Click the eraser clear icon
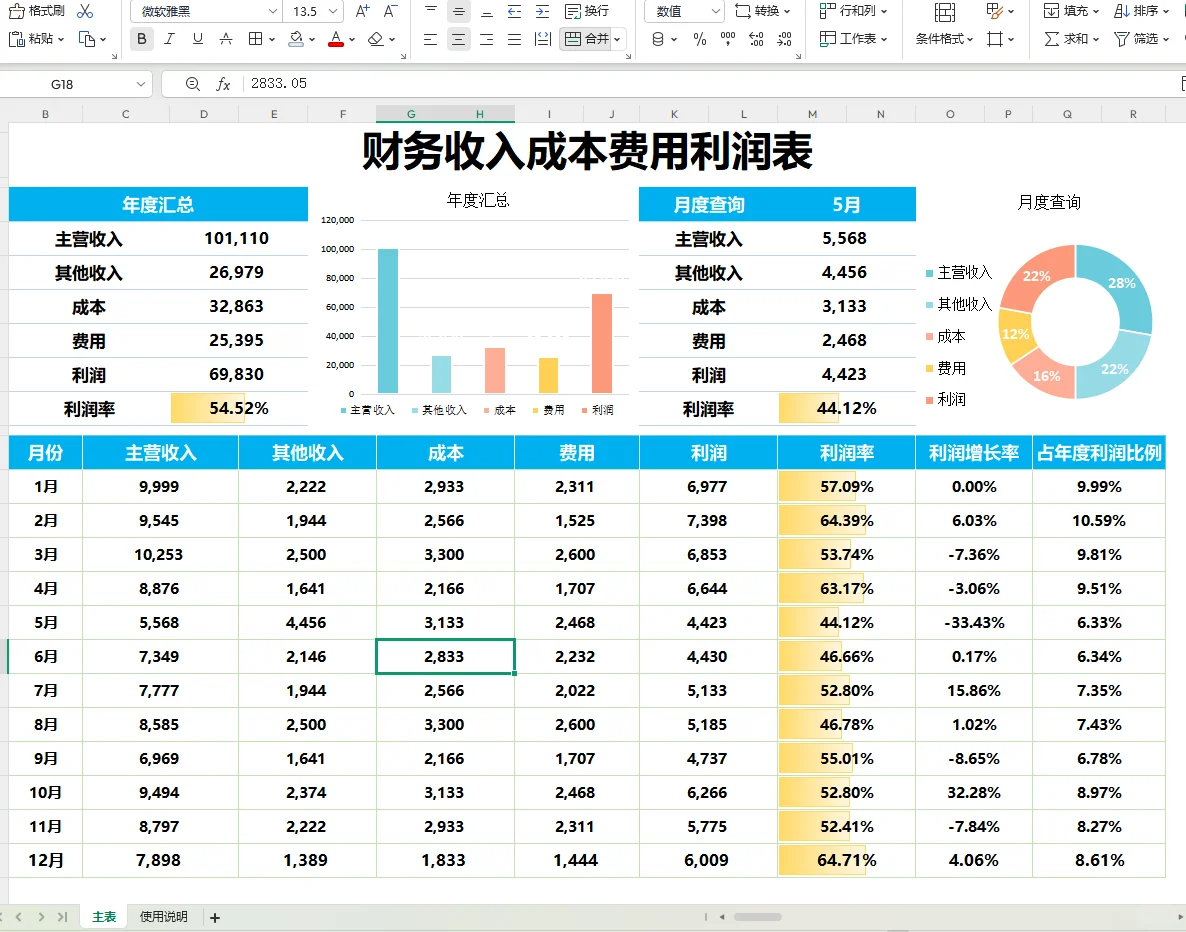Image resolution: width=1186 pixels, height=932 pixels. pyautogui.click(x=375, y=39)
